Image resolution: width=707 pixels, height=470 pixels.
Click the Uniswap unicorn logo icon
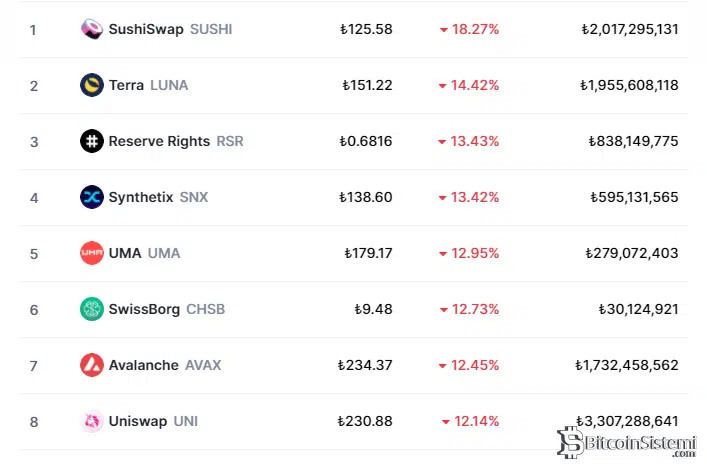[x=92, y=421]
